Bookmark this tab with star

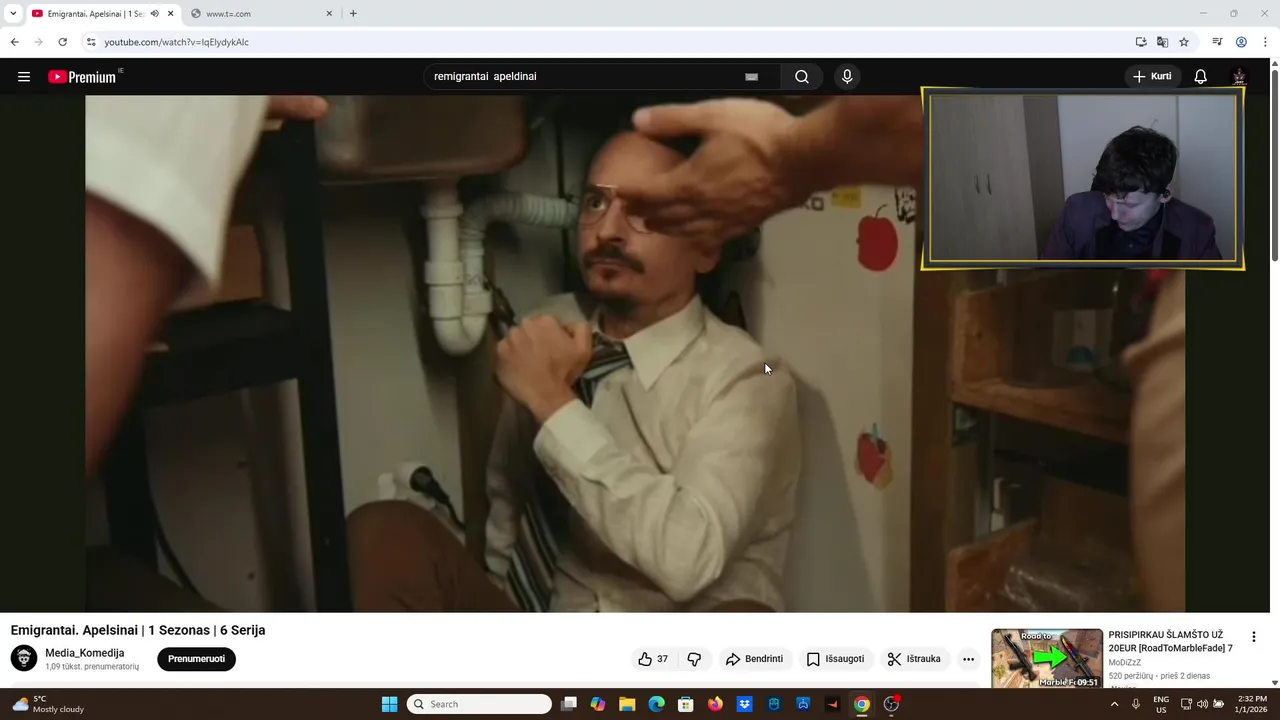pos(1184,42)
